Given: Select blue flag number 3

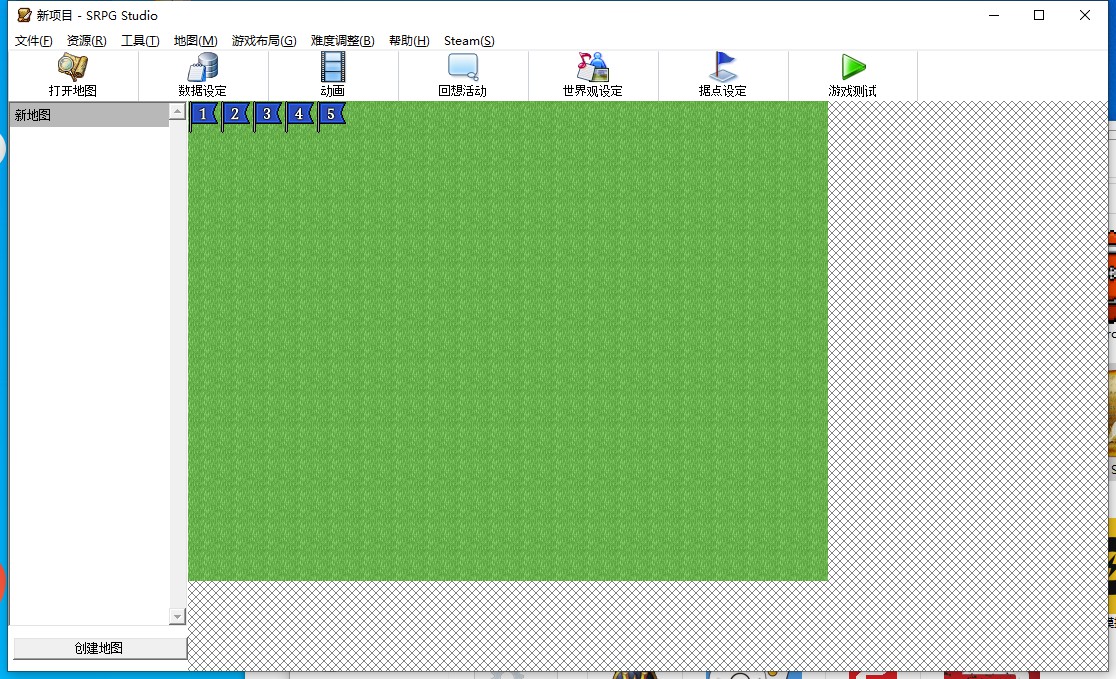Looking at the screenshot, I should coord(268,115).
